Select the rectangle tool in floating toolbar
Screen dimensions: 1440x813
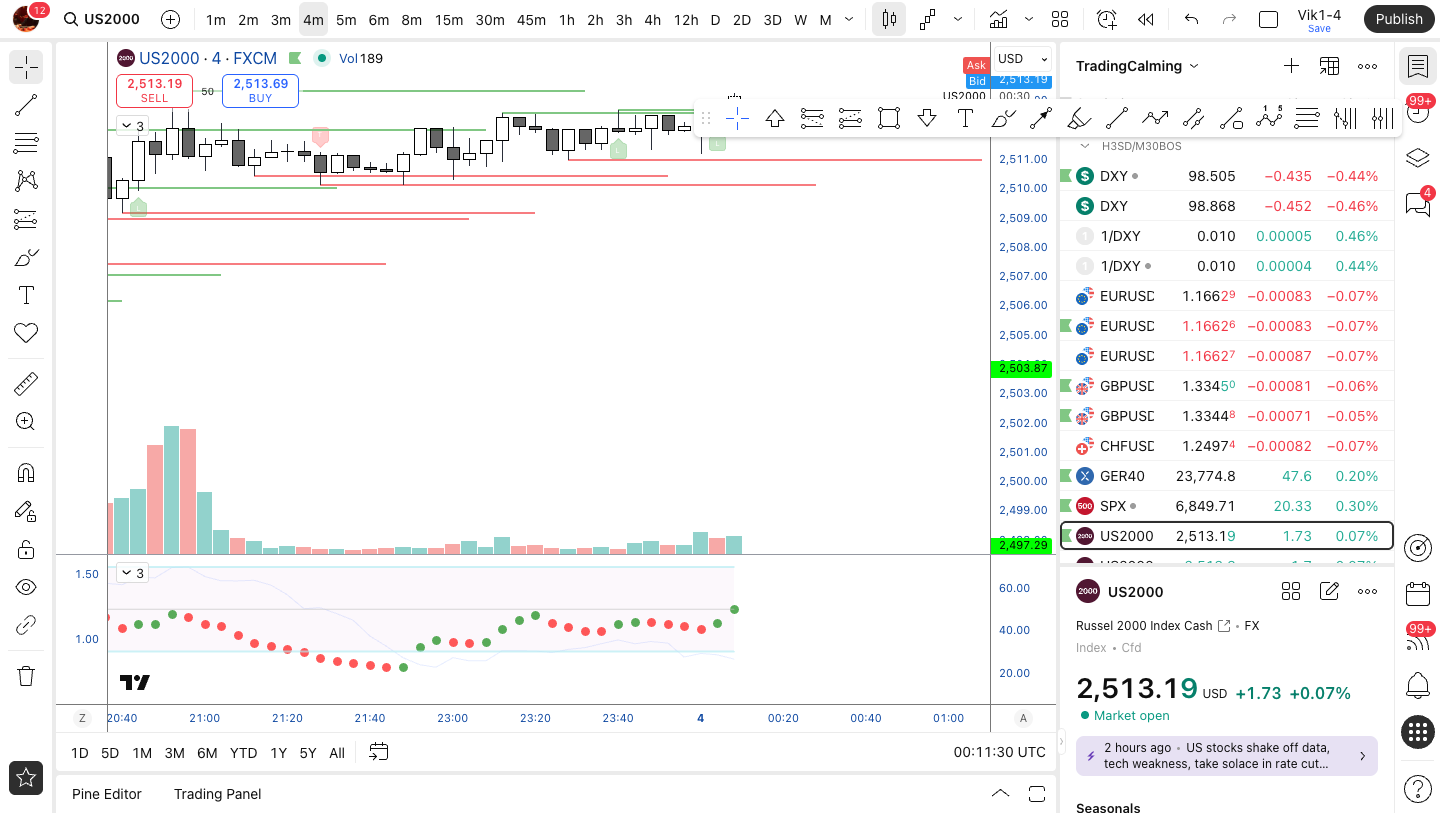(889, 118)
